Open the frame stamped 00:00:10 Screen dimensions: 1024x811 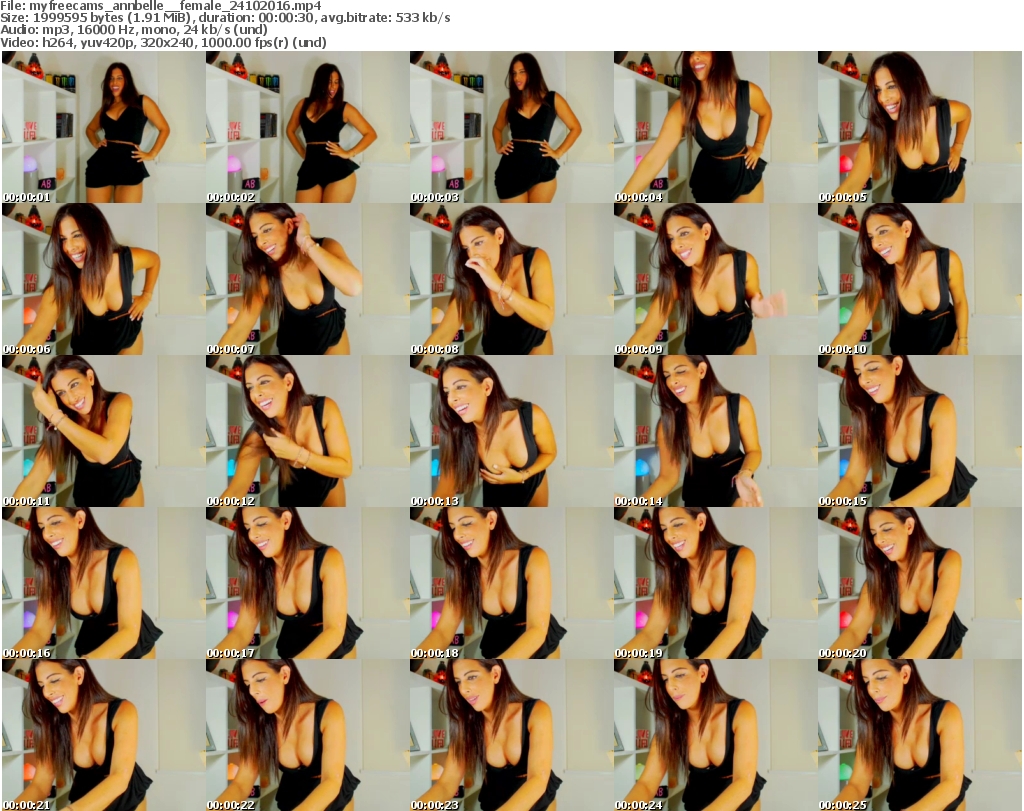pos(919,279)
